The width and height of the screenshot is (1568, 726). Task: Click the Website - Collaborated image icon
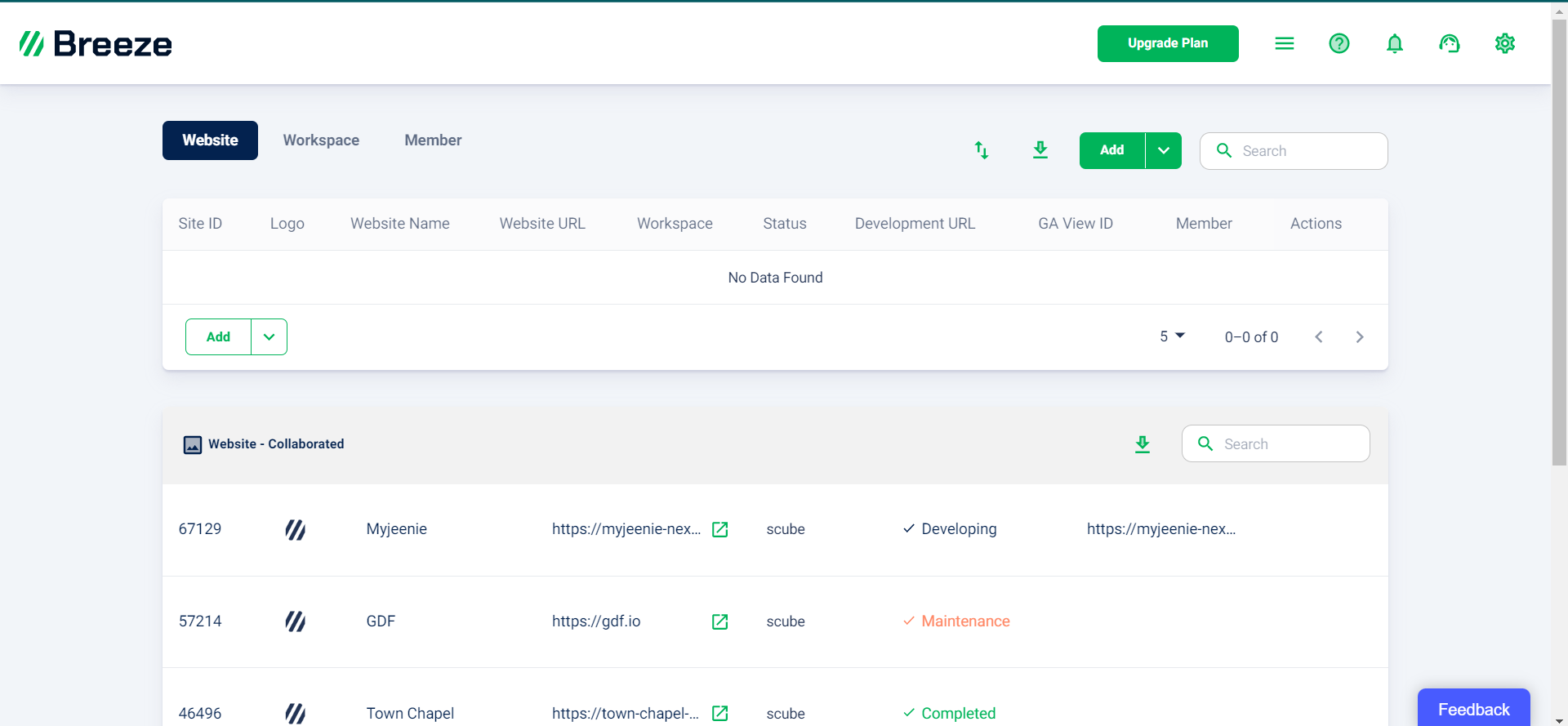click(x=193, y=444)
